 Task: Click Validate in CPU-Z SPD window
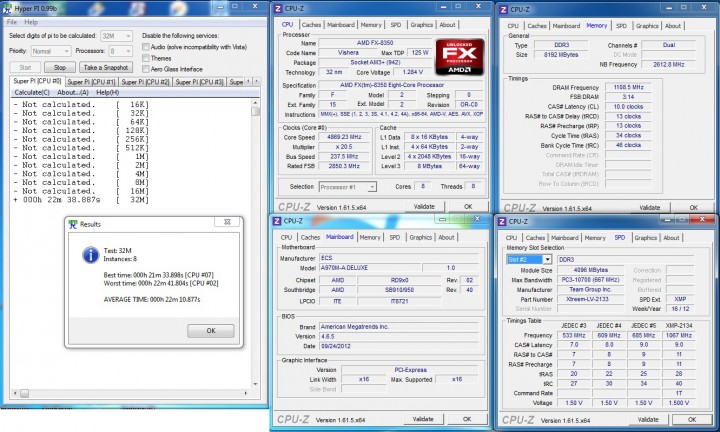tap(648, 420)
